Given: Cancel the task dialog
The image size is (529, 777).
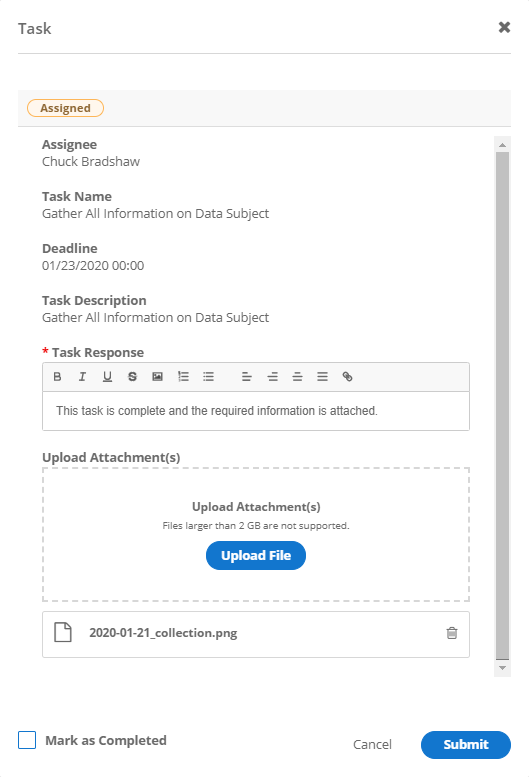Looking at the screenshot, I should 372,744.
